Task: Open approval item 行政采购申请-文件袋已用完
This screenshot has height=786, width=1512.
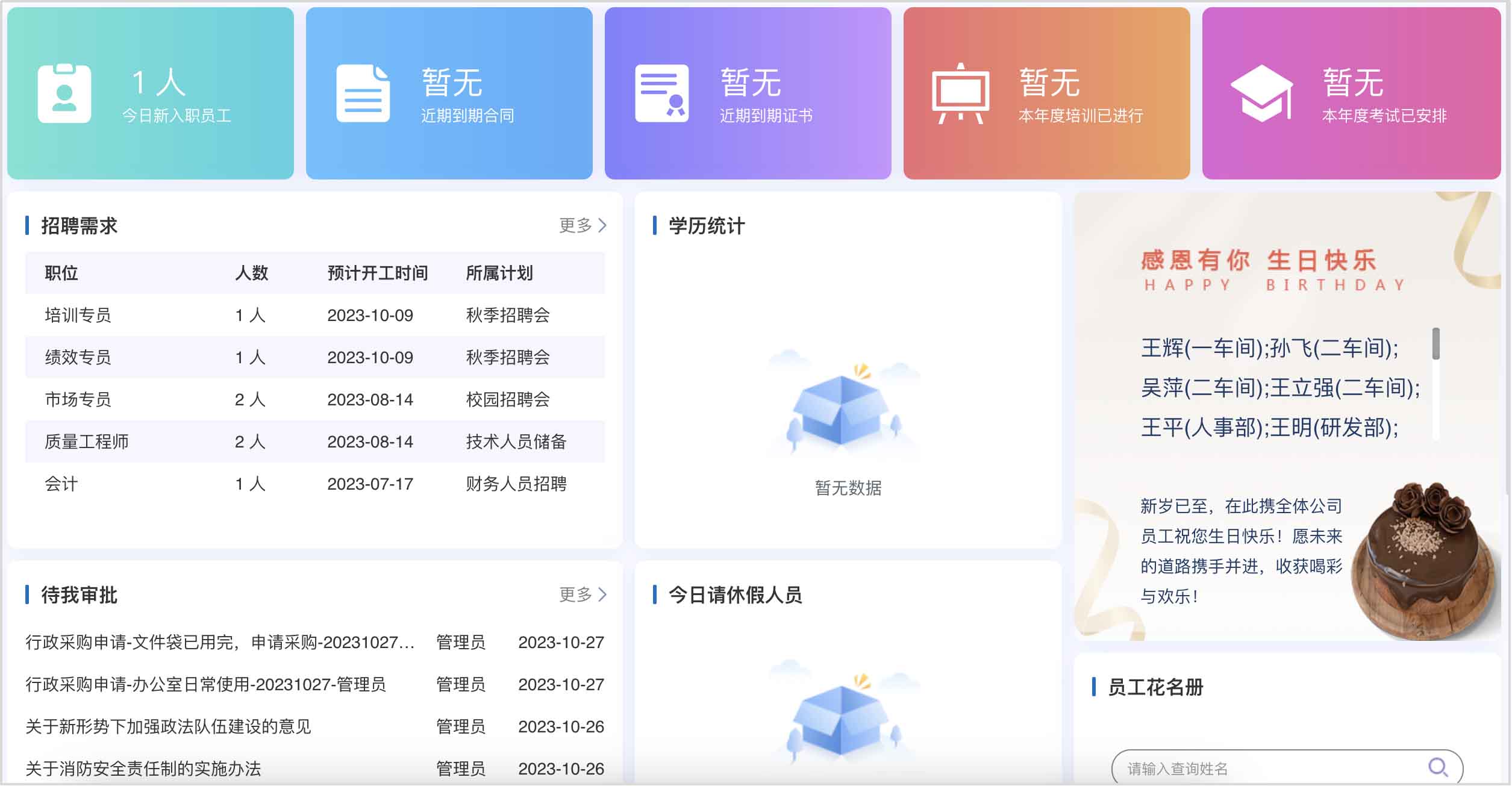Action: point(220,642)
